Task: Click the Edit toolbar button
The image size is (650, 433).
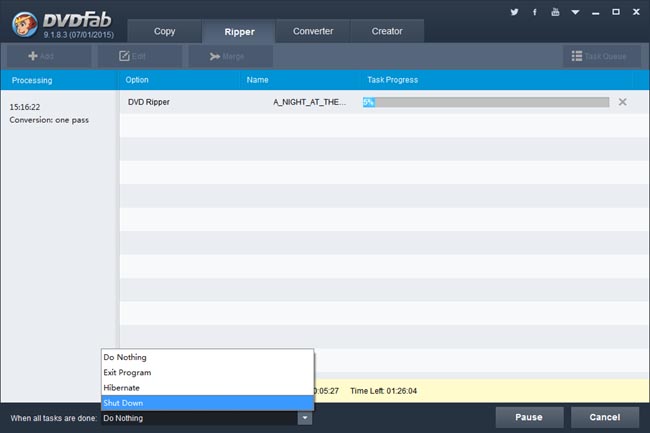Action: [x=140, y=56]
